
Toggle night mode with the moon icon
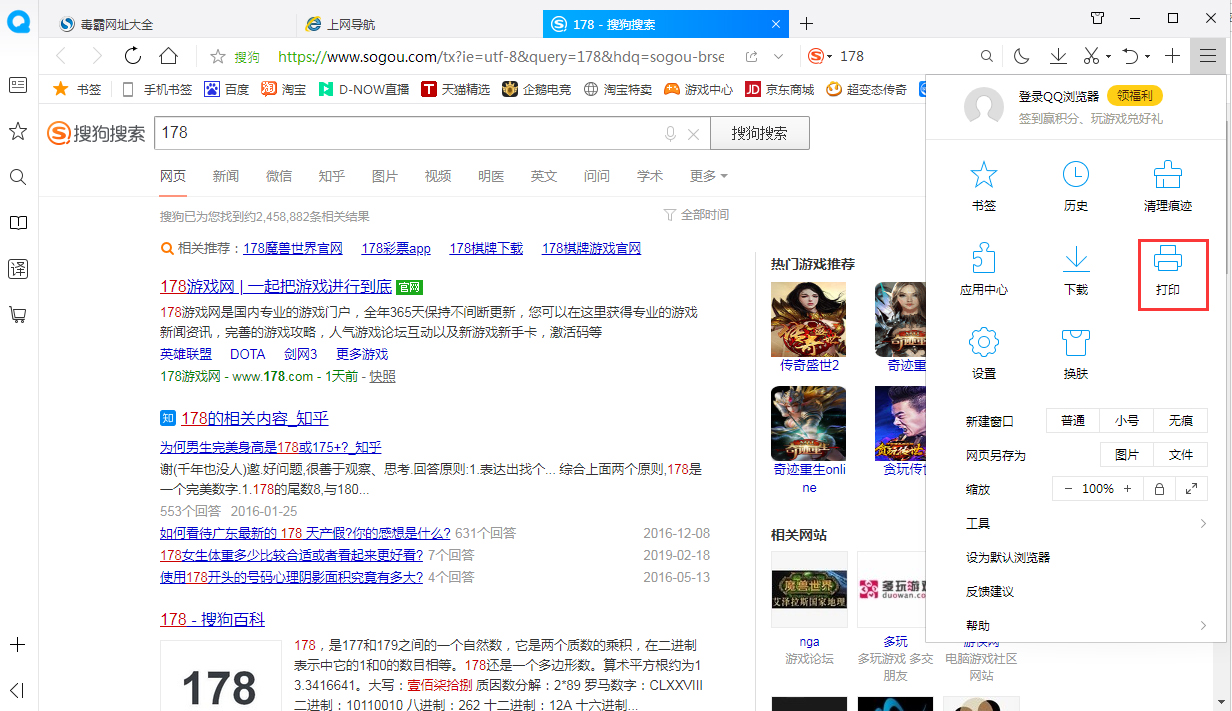(1022, 56)
